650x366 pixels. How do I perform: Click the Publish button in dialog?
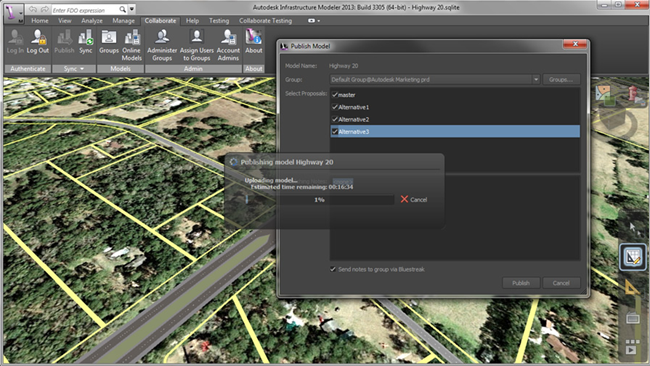pos(521,283)
